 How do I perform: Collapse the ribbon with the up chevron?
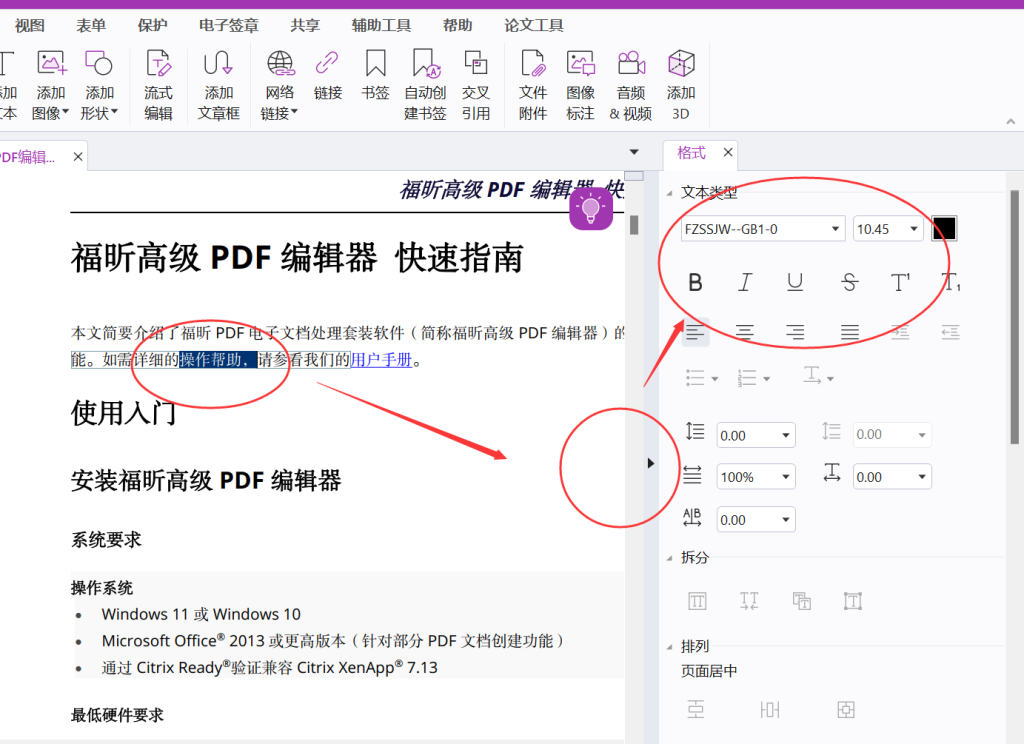[1010, 121]
